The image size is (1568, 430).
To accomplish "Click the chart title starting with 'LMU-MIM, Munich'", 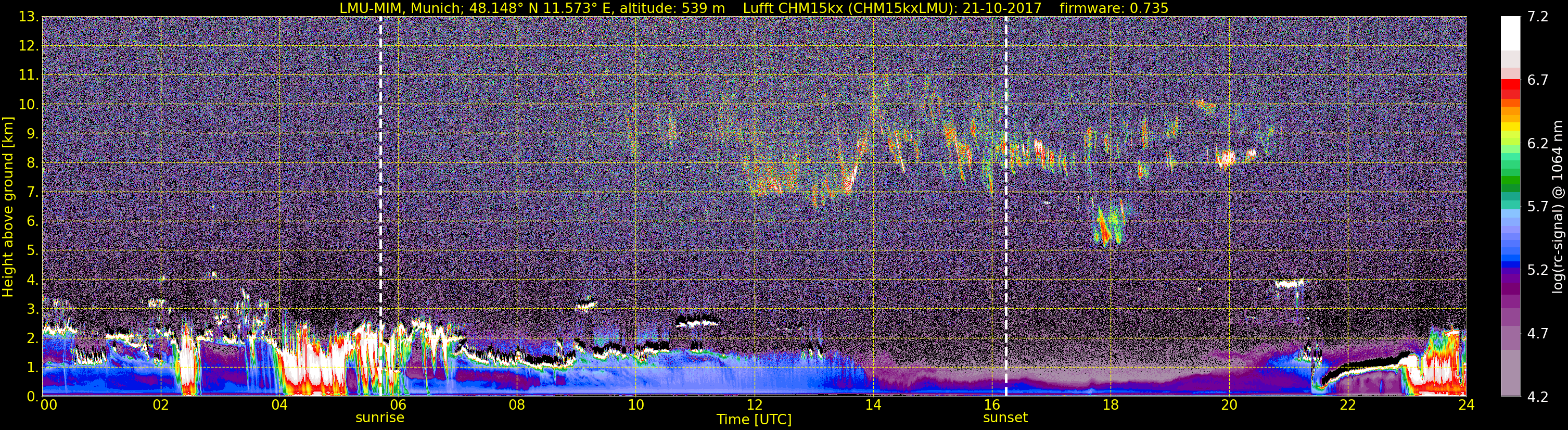I will (754, 8).
